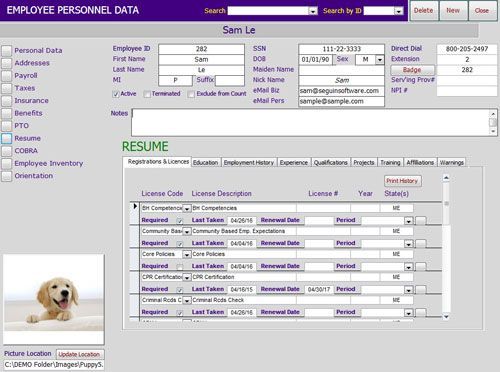Click the Update Location button
This screenshot has width=500, height=372.
coord(79,354)
